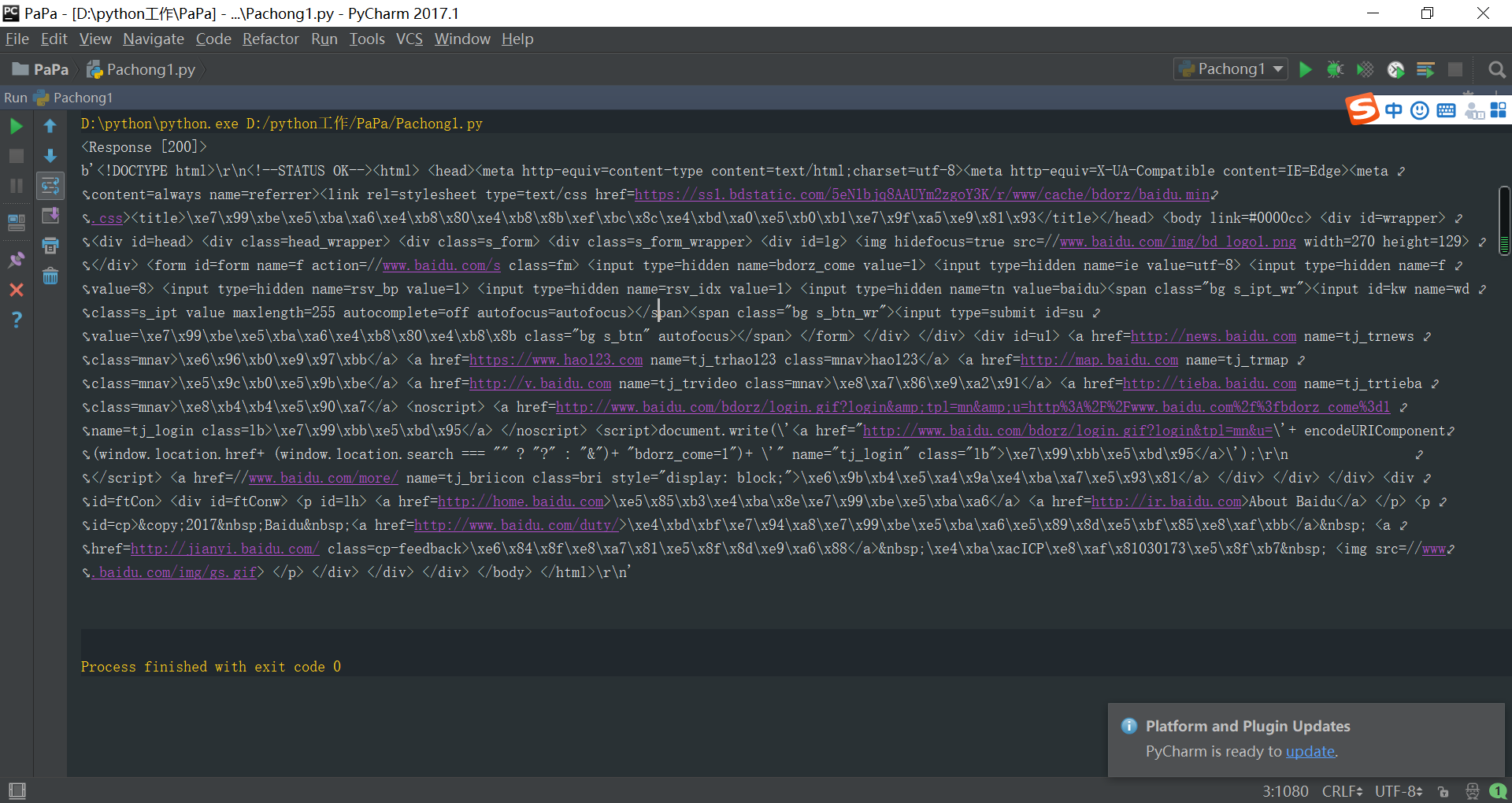Open the ir.baidu.com link in output
Screen dimensions: 1512x803
tap(1166, 501)
